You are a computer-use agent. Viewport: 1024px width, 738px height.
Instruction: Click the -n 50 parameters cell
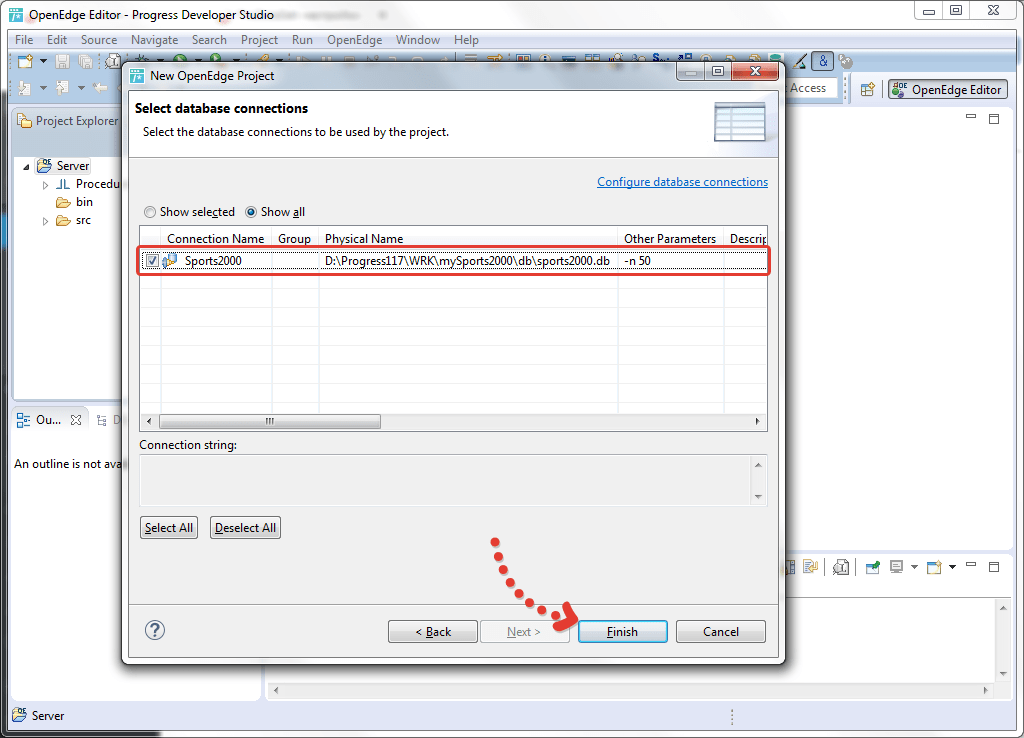[x=670, y=261]
